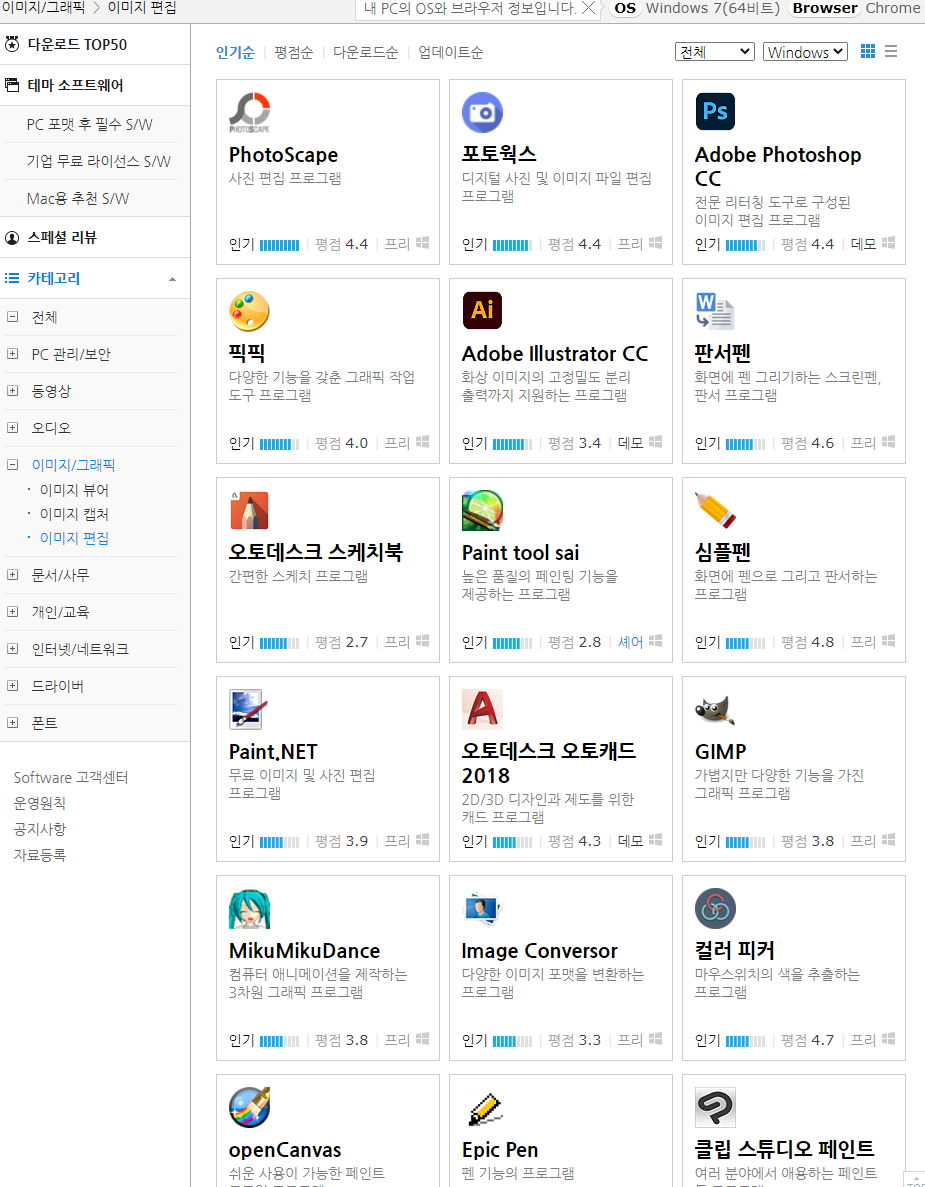The height and width of the screenshot is (1187, 925).
Task: Open Software 고객센터 link
Action: 71,777
